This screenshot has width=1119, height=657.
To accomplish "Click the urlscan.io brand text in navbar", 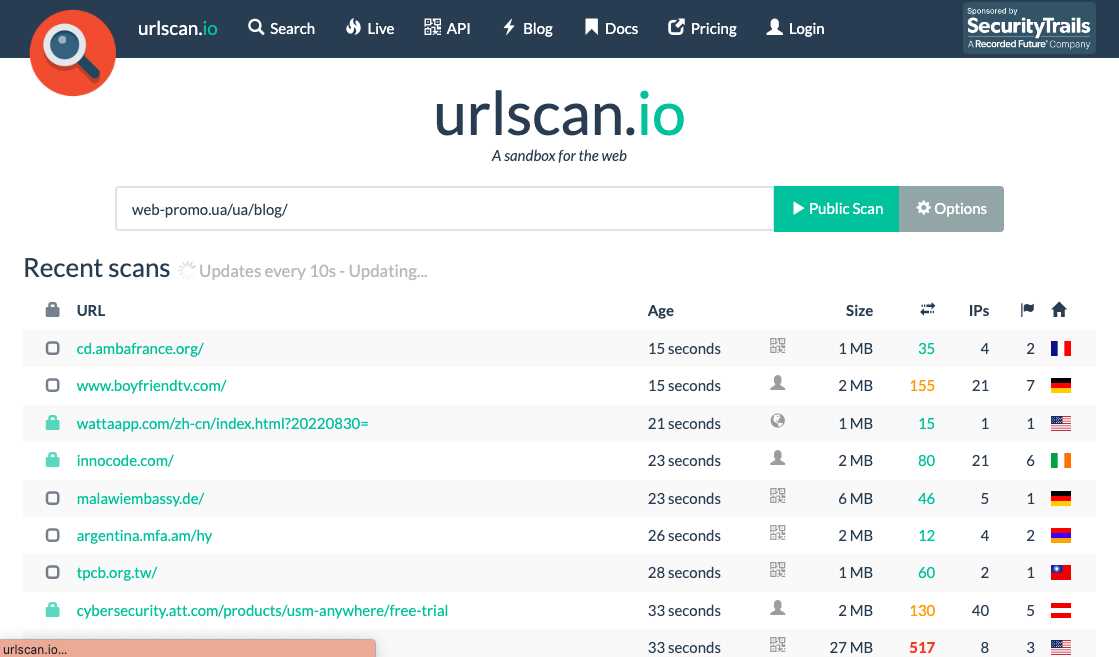I will point(178,29).
